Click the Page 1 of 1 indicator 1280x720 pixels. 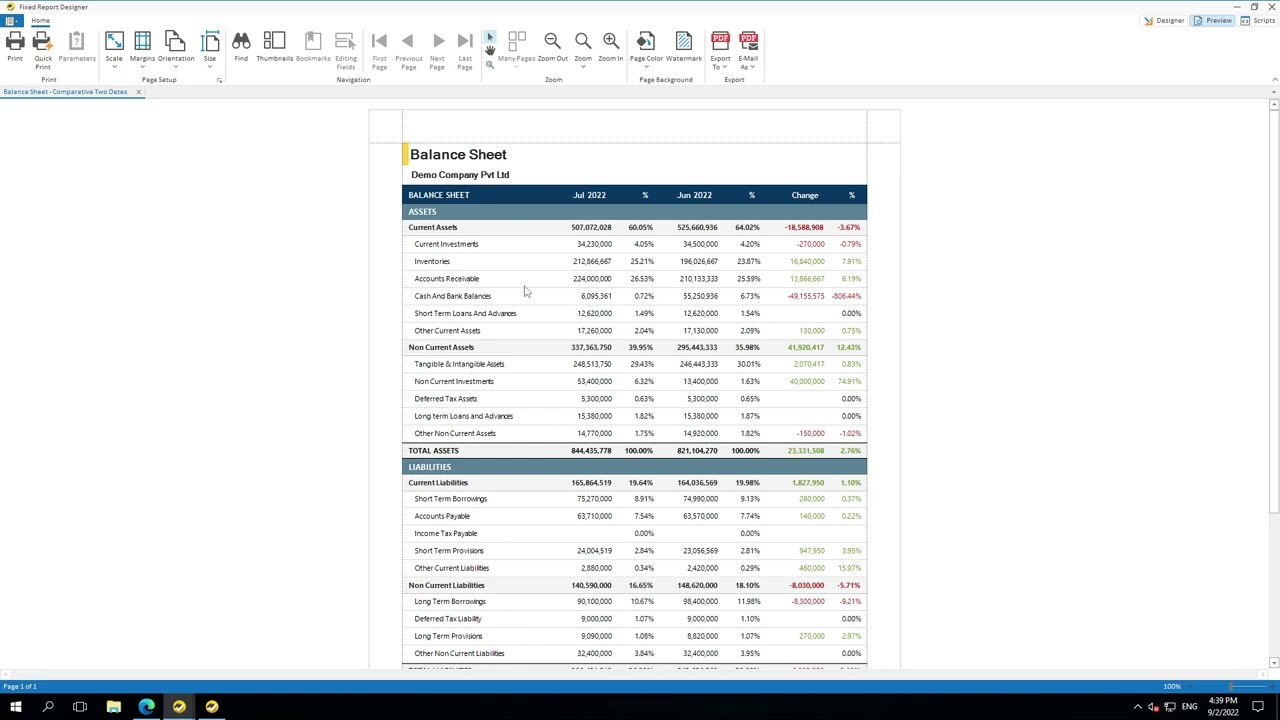20,687
